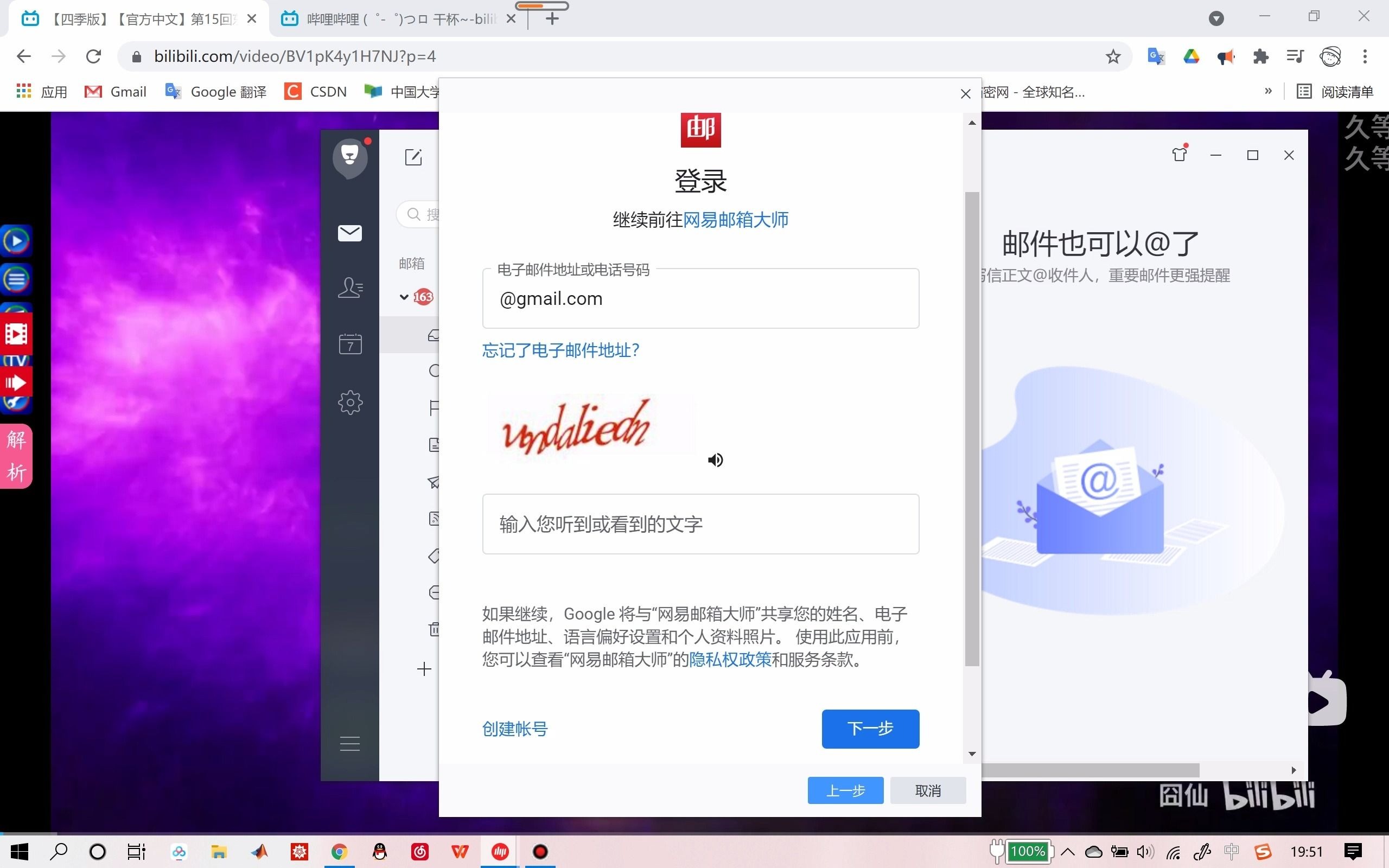
Task: Open calendar icon in mail sidebar
Action: tap(350, 344)
